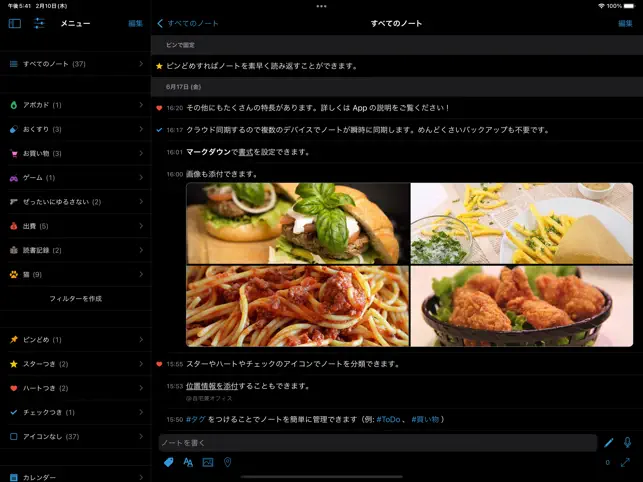
Task: Open the spaghetti photo thumbnail
Action: (x=298, y=306)
